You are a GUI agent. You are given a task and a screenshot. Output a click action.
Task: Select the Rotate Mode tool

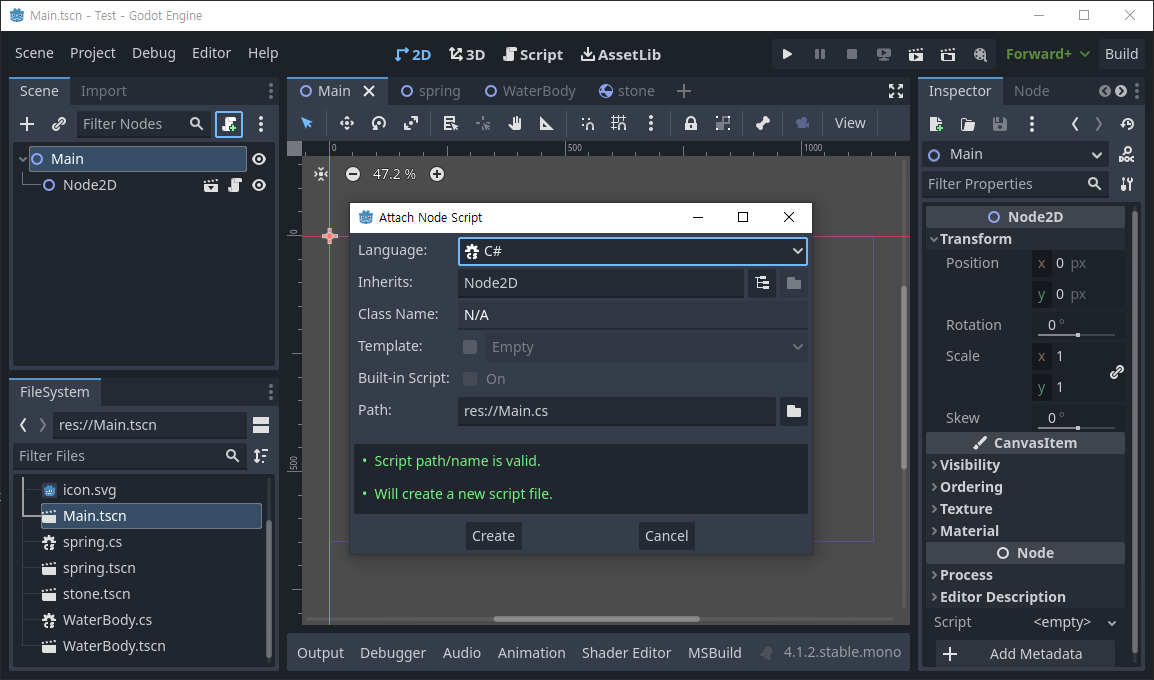pos(379,123)
